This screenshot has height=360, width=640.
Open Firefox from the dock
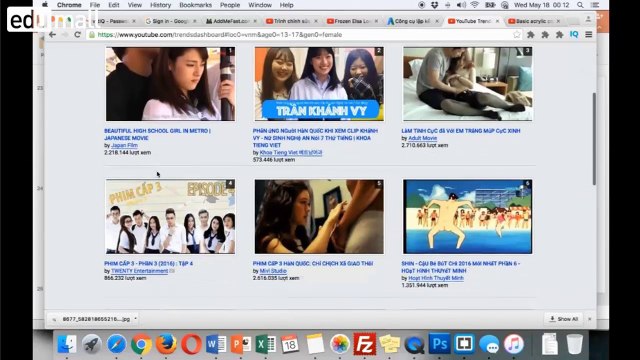tap(166, 344)
